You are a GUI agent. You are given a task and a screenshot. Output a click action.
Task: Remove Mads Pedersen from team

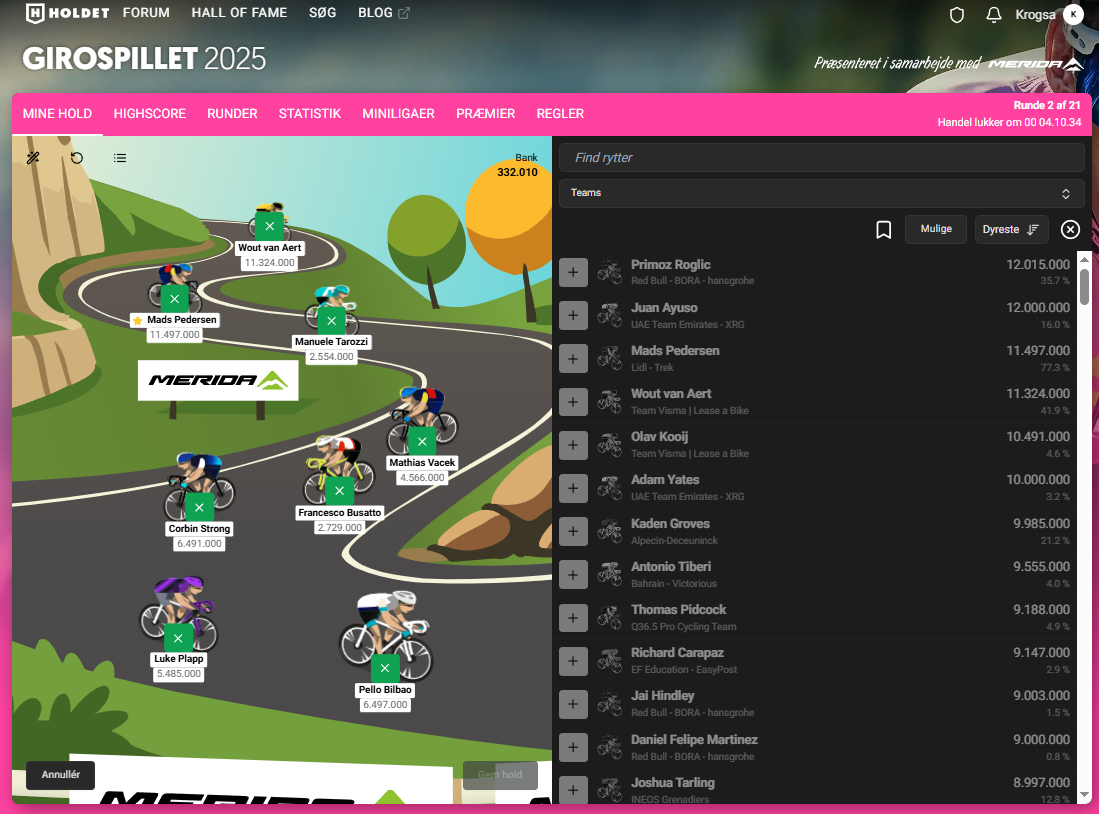(175, 299)
